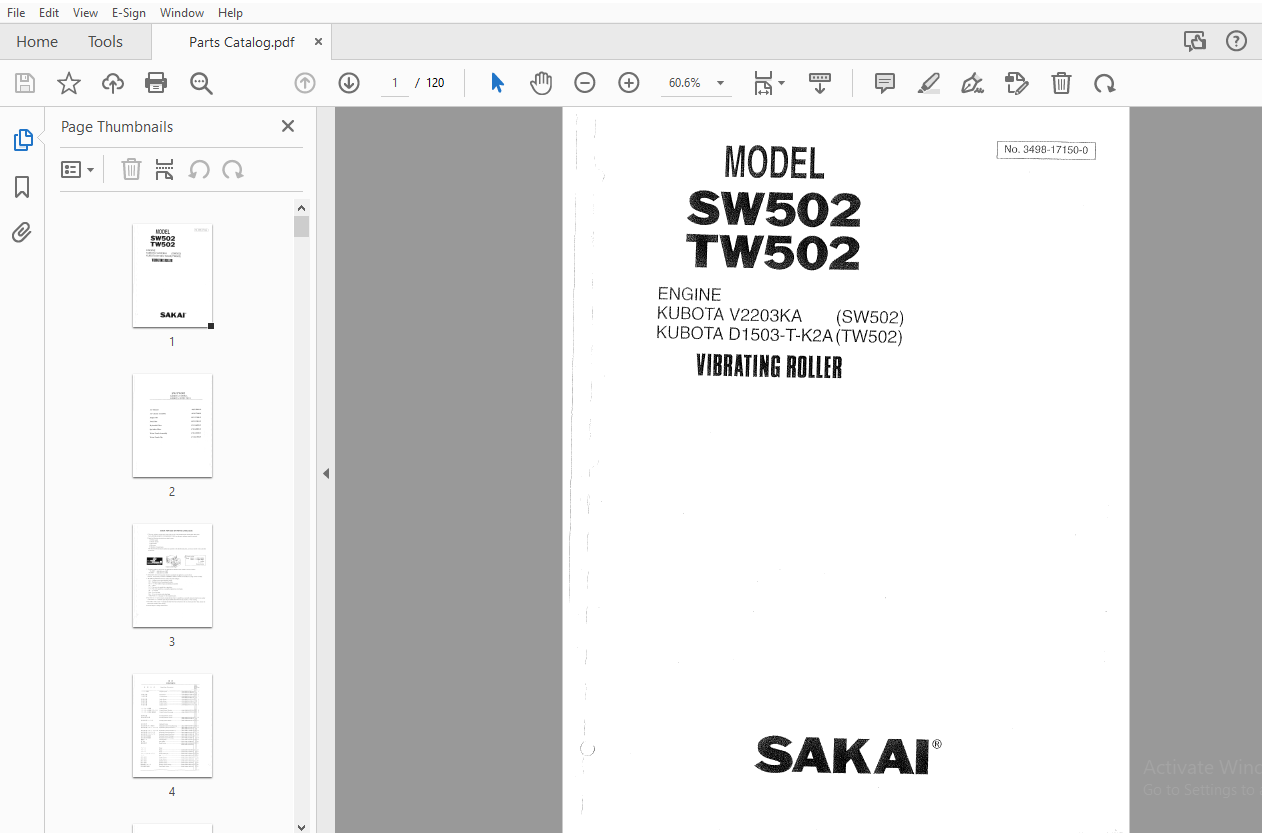Print the document using printer icon
This screenshot has height=833, width=1262.
(156, 83)
